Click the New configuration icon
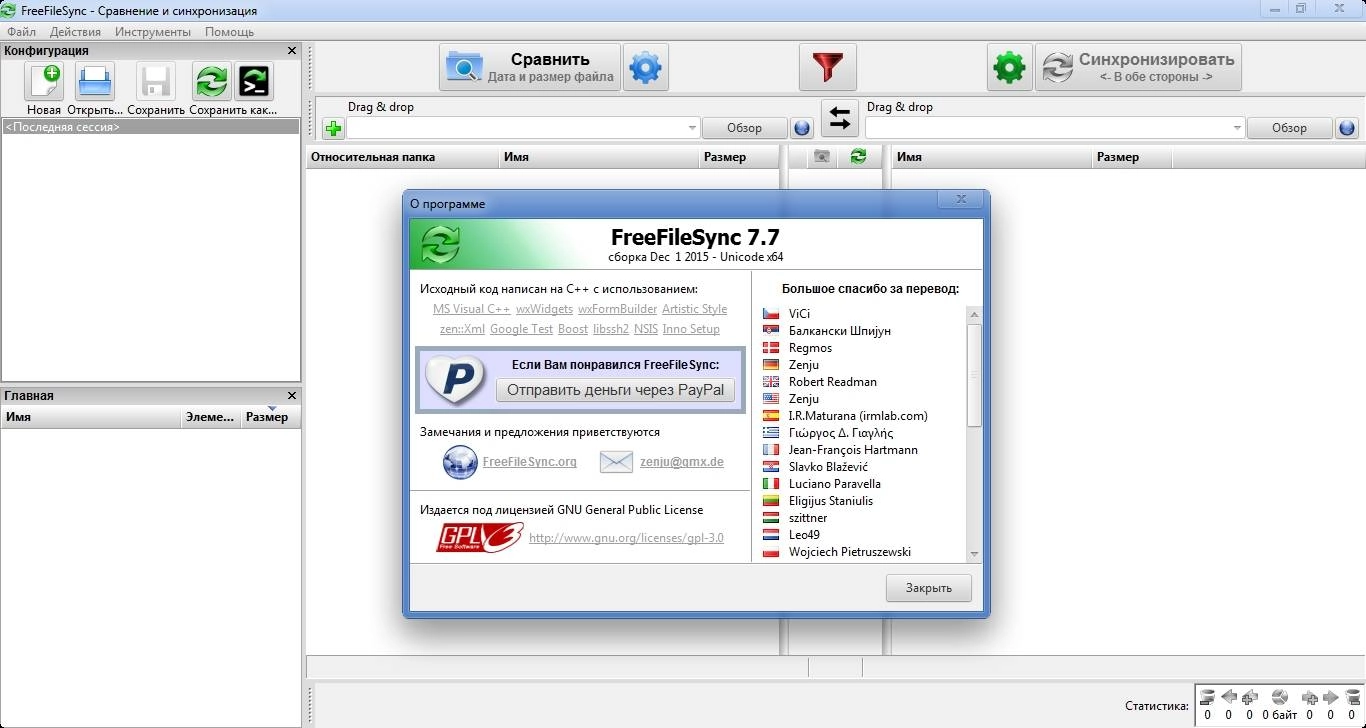Screen dimensions: 1366x728 point(44,81)
